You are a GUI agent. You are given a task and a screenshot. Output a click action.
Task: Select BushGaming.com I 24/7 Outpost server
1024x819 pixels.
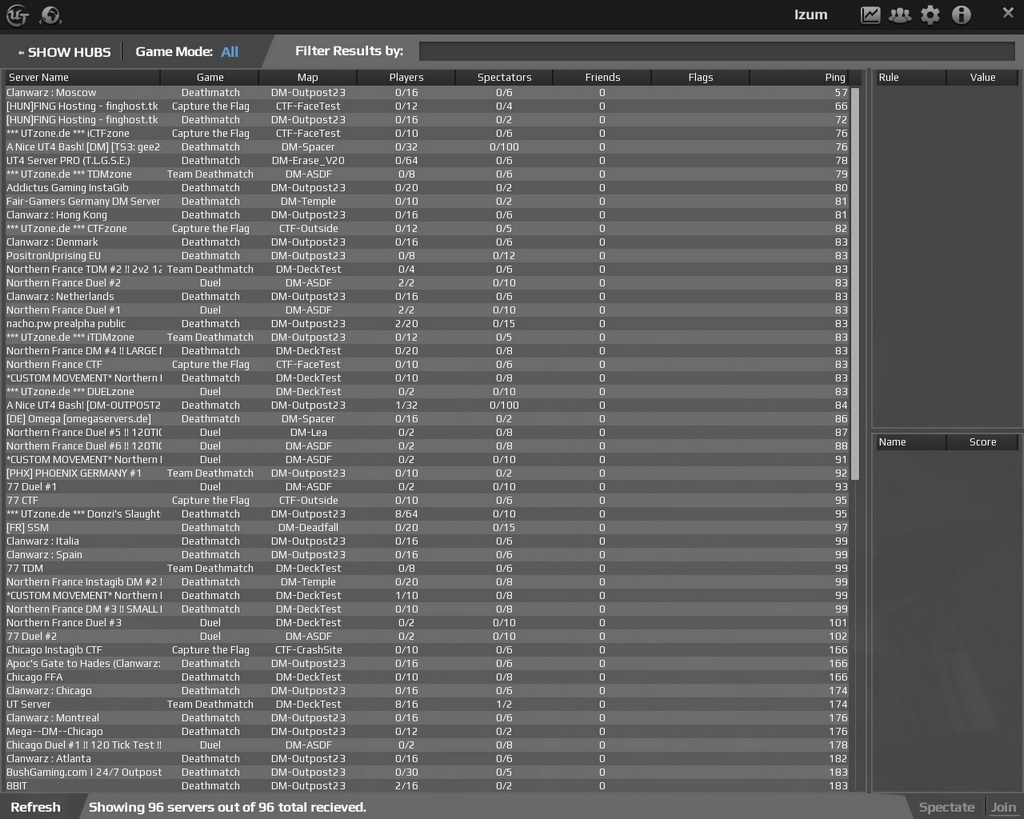tap(427, 773)
